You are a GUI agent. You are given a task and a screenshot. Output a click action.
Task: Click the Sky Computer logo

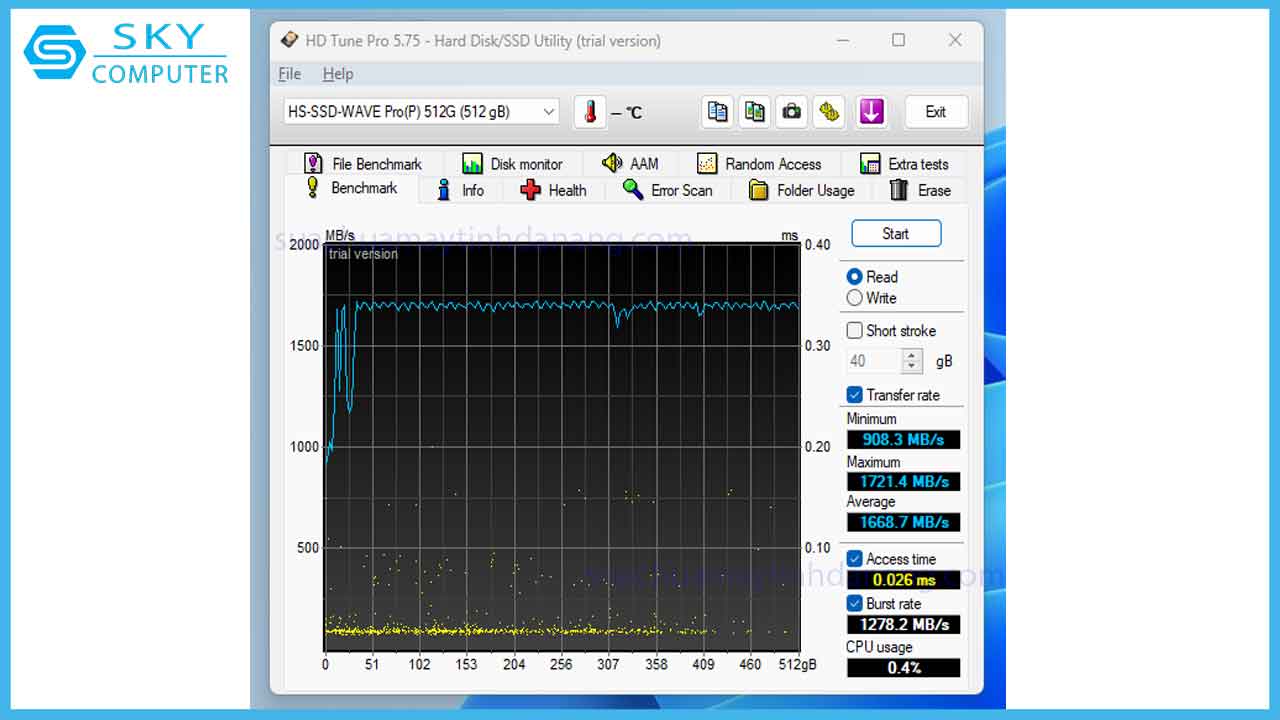click(x=127, y=56)
